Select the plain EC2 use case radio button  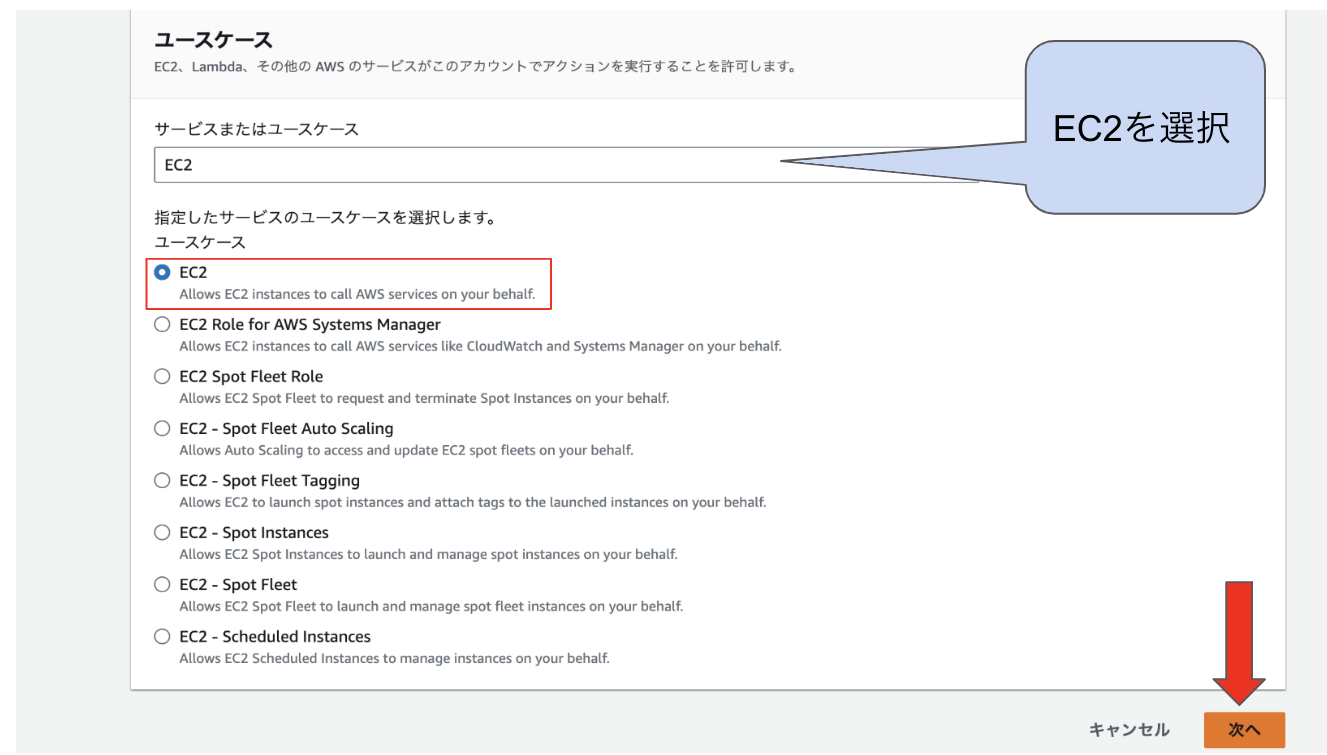point(162,272)
